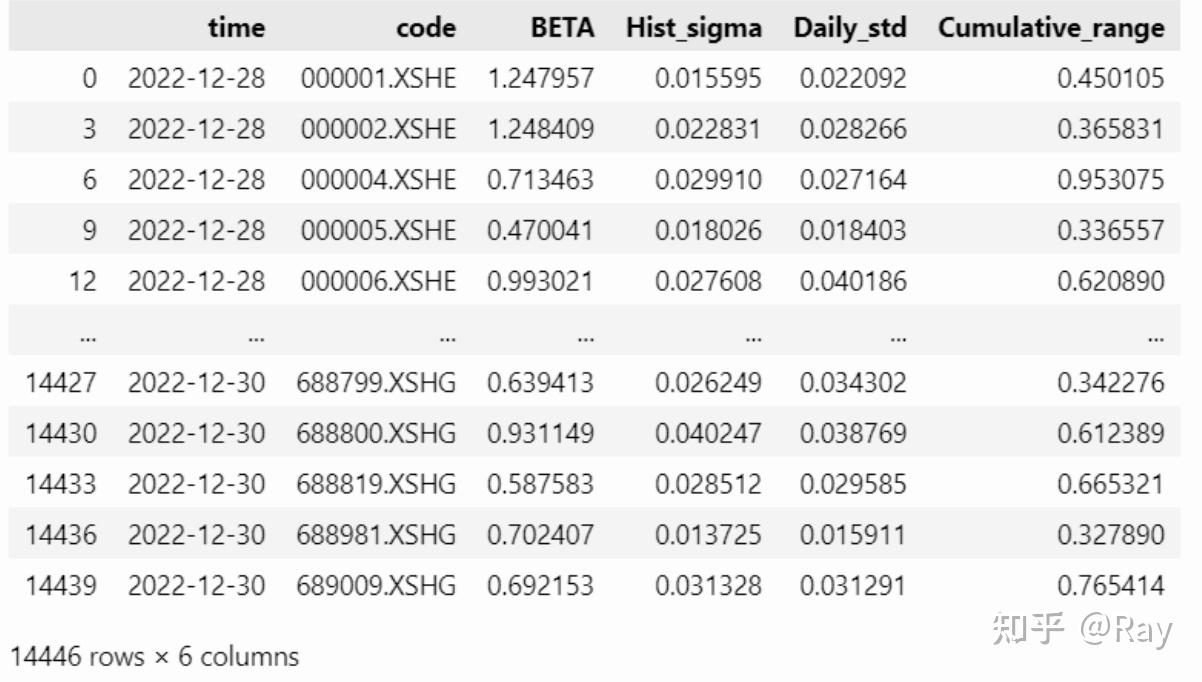Click the 知乎 @Ray watermark
Screen dimensions: 1202x682
point(1080,629)
